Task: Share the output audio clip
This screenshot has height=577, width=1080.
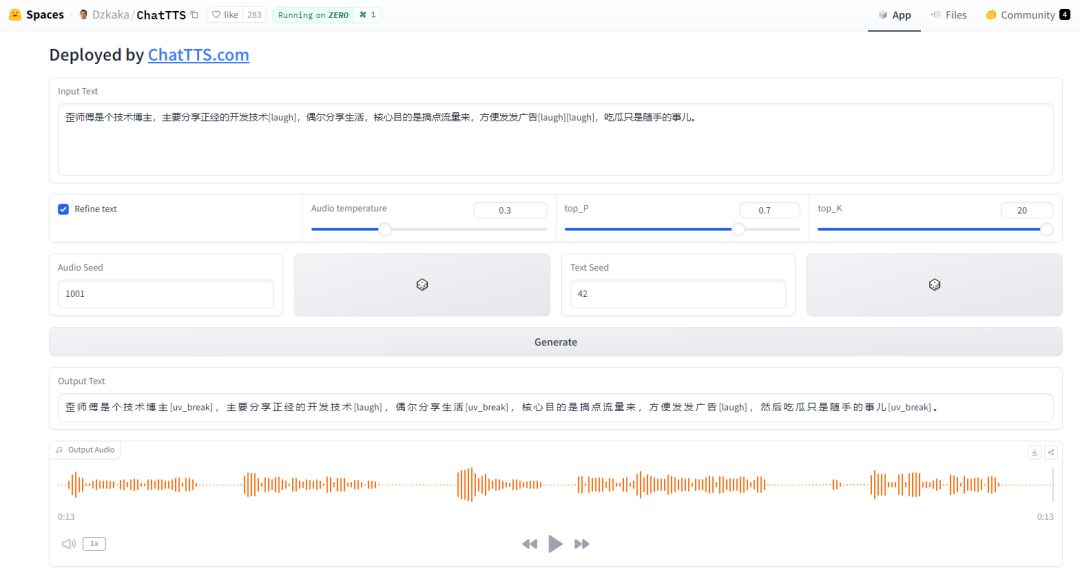Action: pyautogui.click(x=1050, y=452)
